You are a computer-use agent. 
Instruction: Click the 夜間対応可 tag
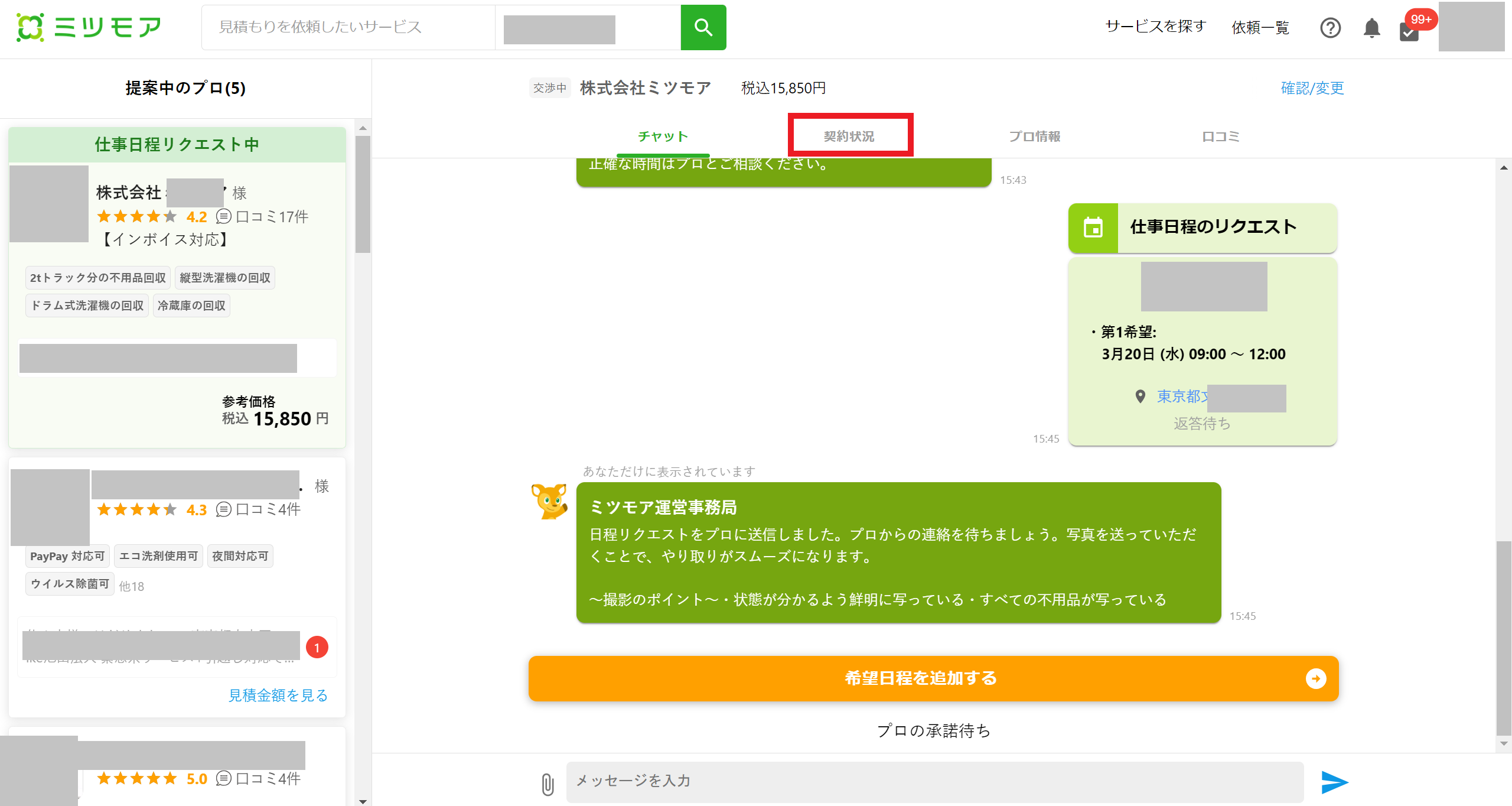pos(240,556)
